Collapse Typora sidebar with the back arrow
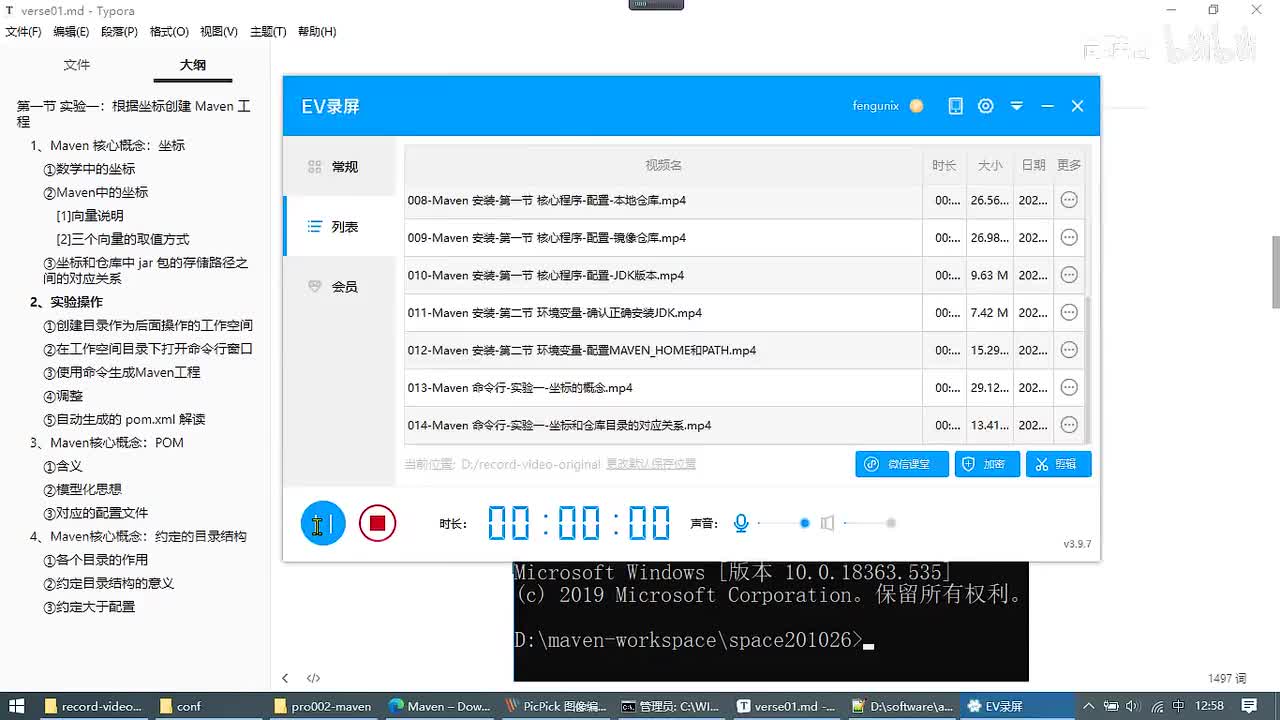Image resolution: width=1280 pixels, height=720 pixels. click(x=285, y=678)
